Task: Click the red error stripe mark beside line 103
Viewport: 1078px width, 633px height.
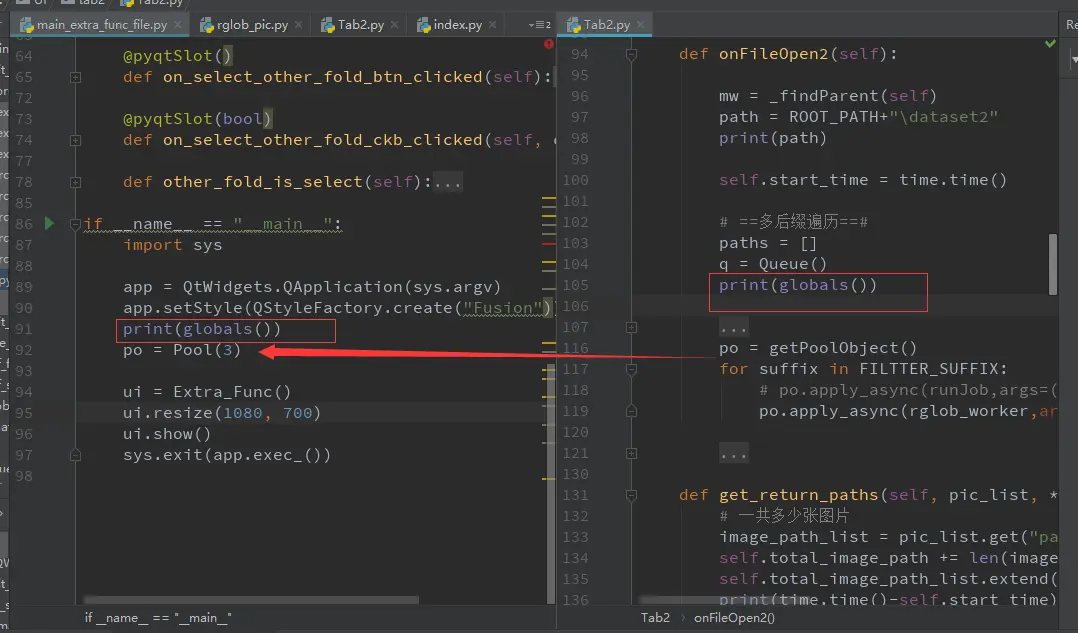Action: pyautogui.click(x=549, y=244)
